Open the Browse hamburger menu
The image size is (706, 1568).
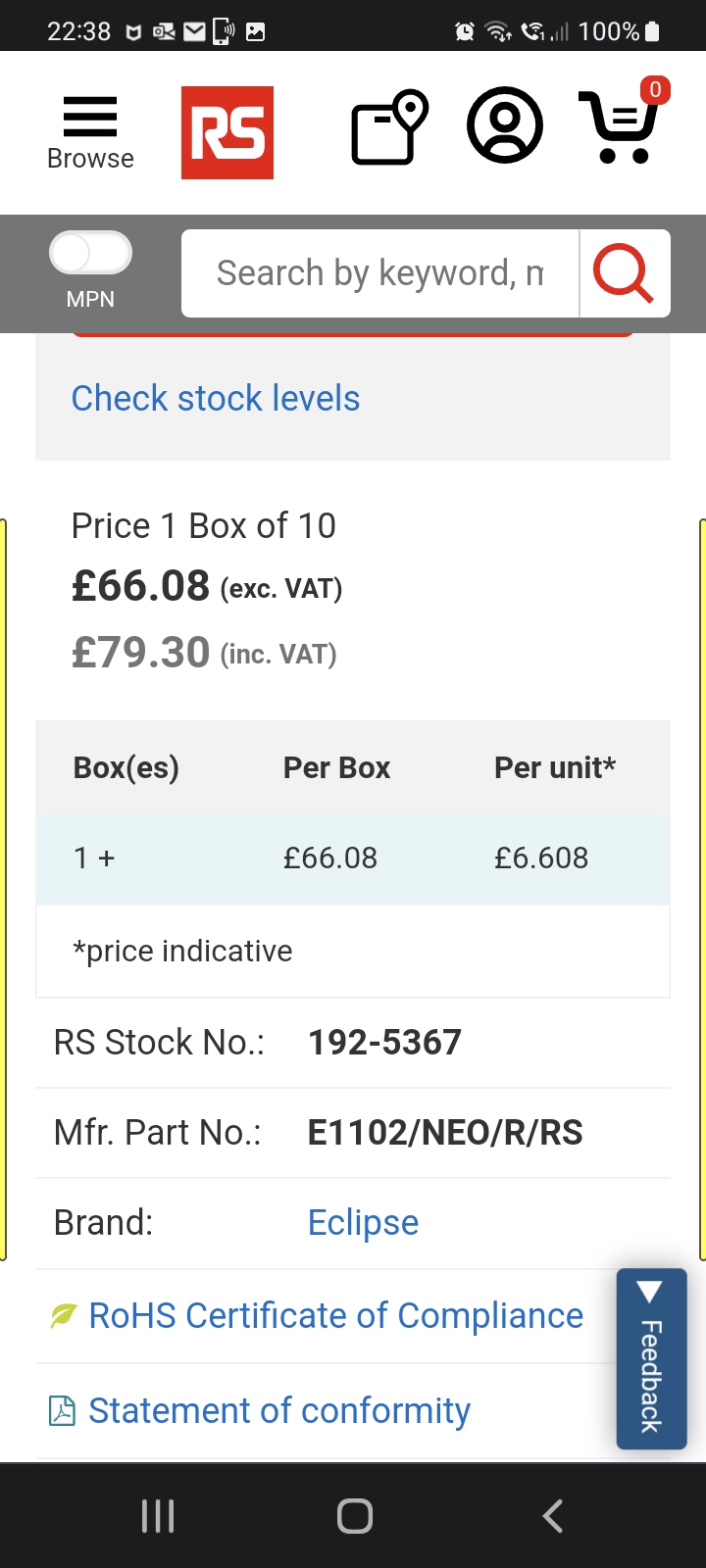click(90, 132)
